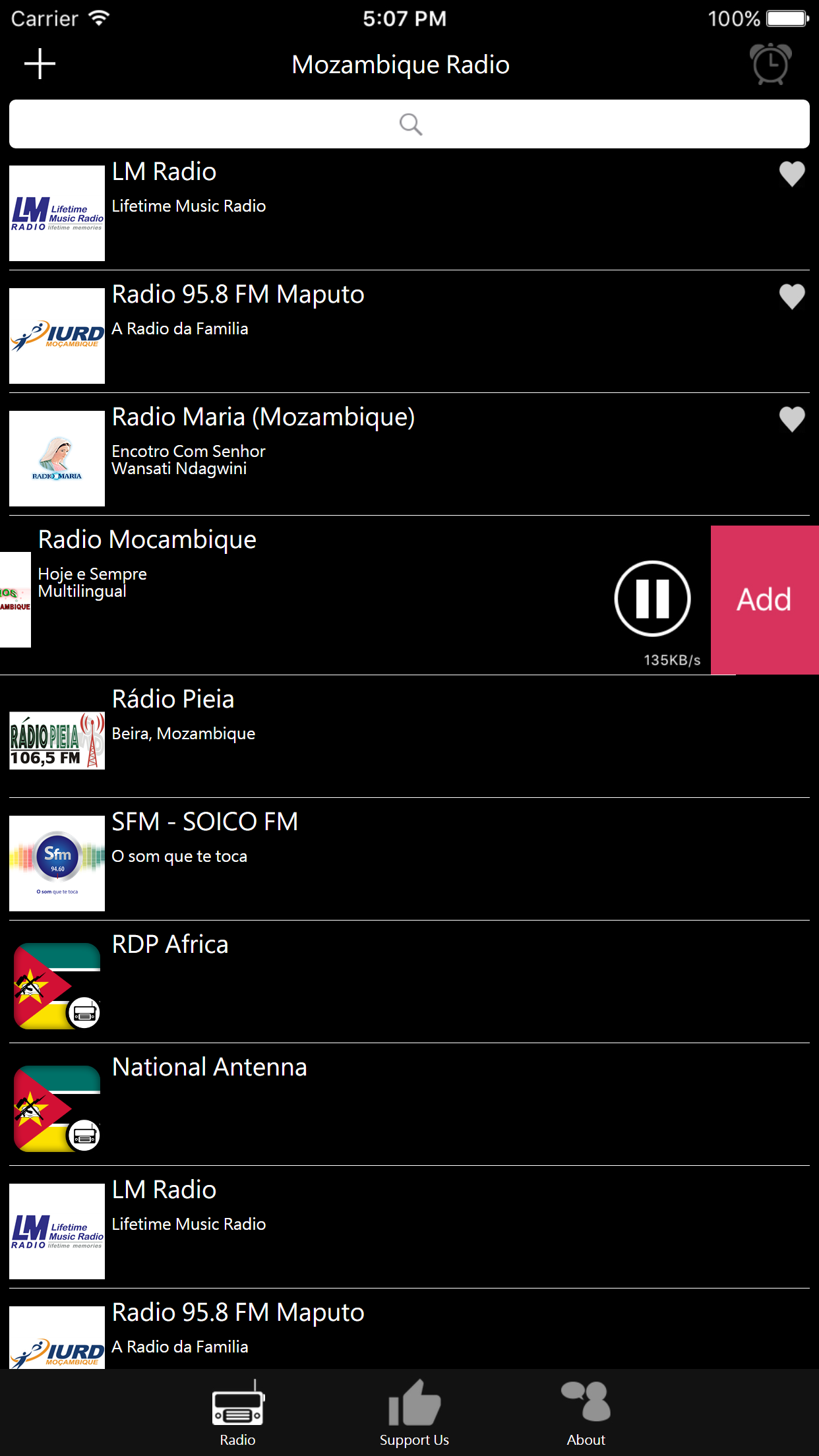The width and height of the screenshot is (819, 1456).
Task: Select the bottom 'Radio 95.8 FM Maputo' title
Action: pyautogui.click(x=238, y=1312)
